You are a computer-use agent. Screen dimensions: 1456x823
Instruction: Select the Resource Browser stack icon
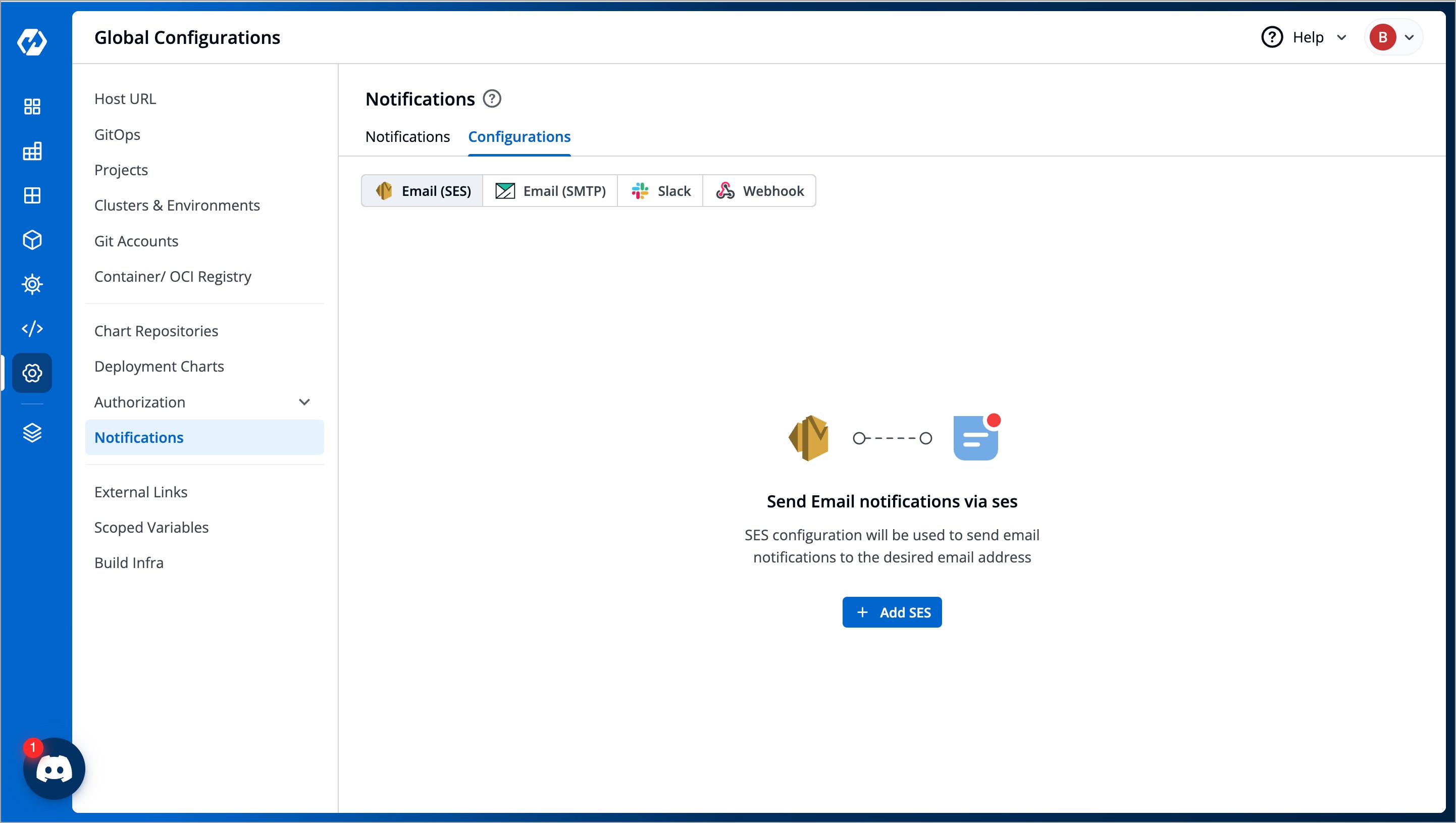pos(32,433)
